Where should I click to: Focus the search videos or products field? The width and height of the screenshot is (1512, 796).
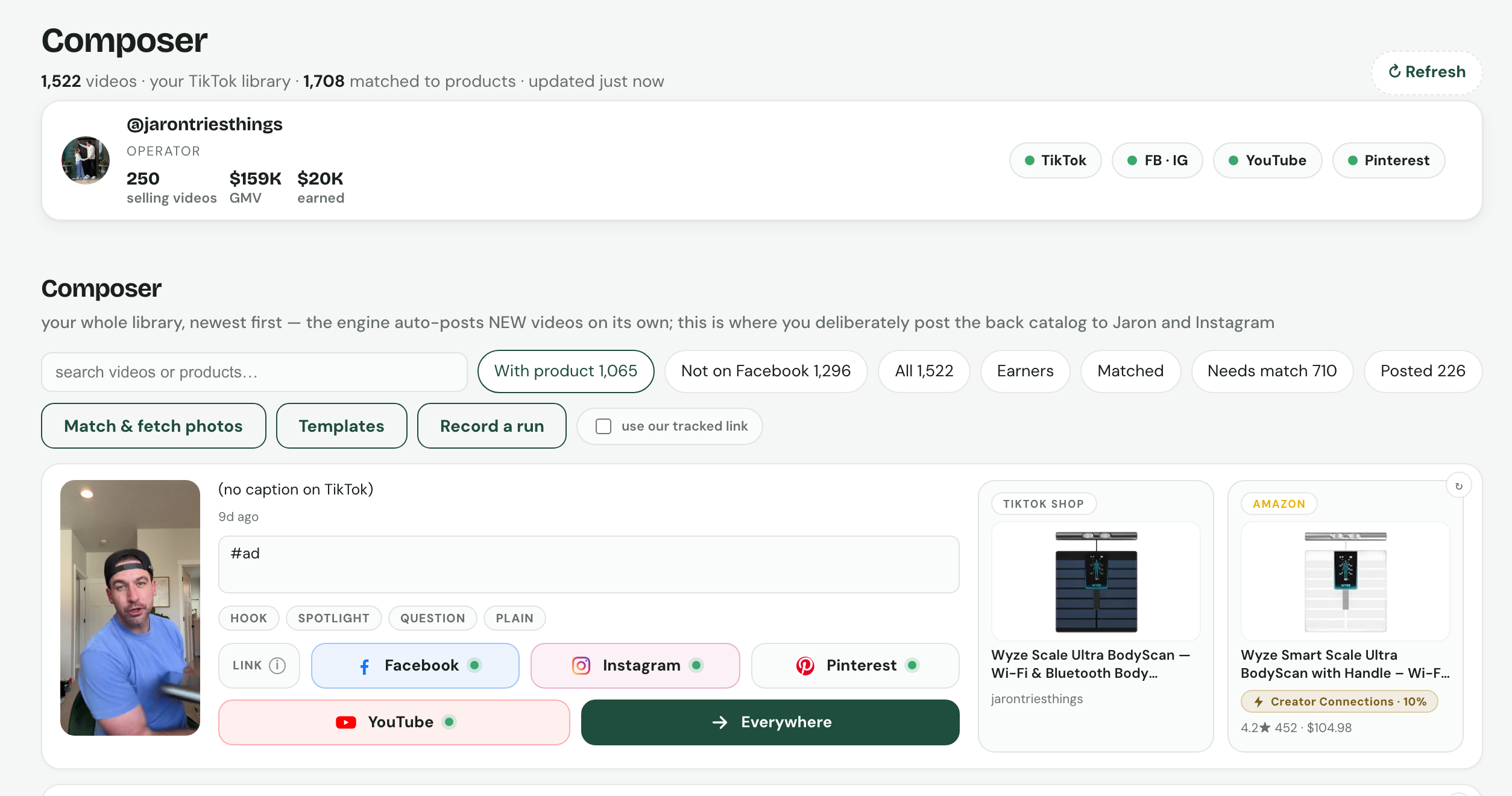click(x=254, y=372)
